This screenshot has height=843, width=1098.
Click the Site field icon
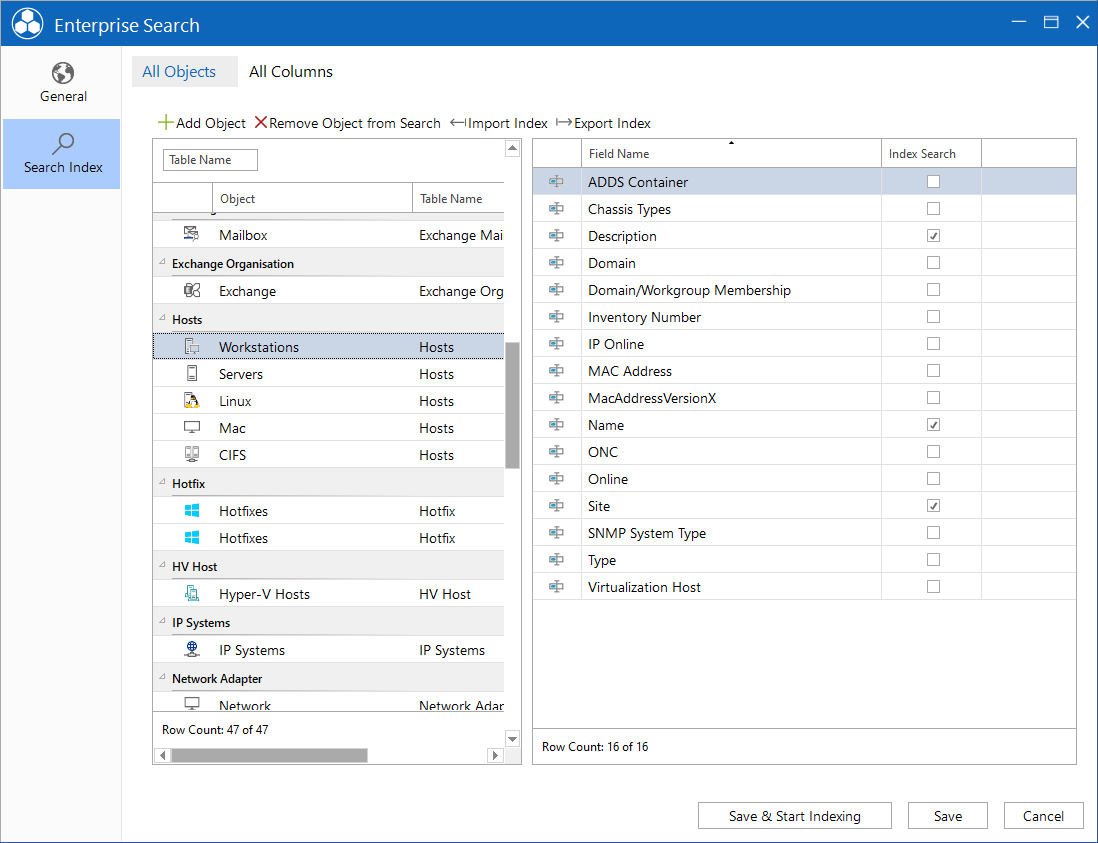[x=556, y=506]
